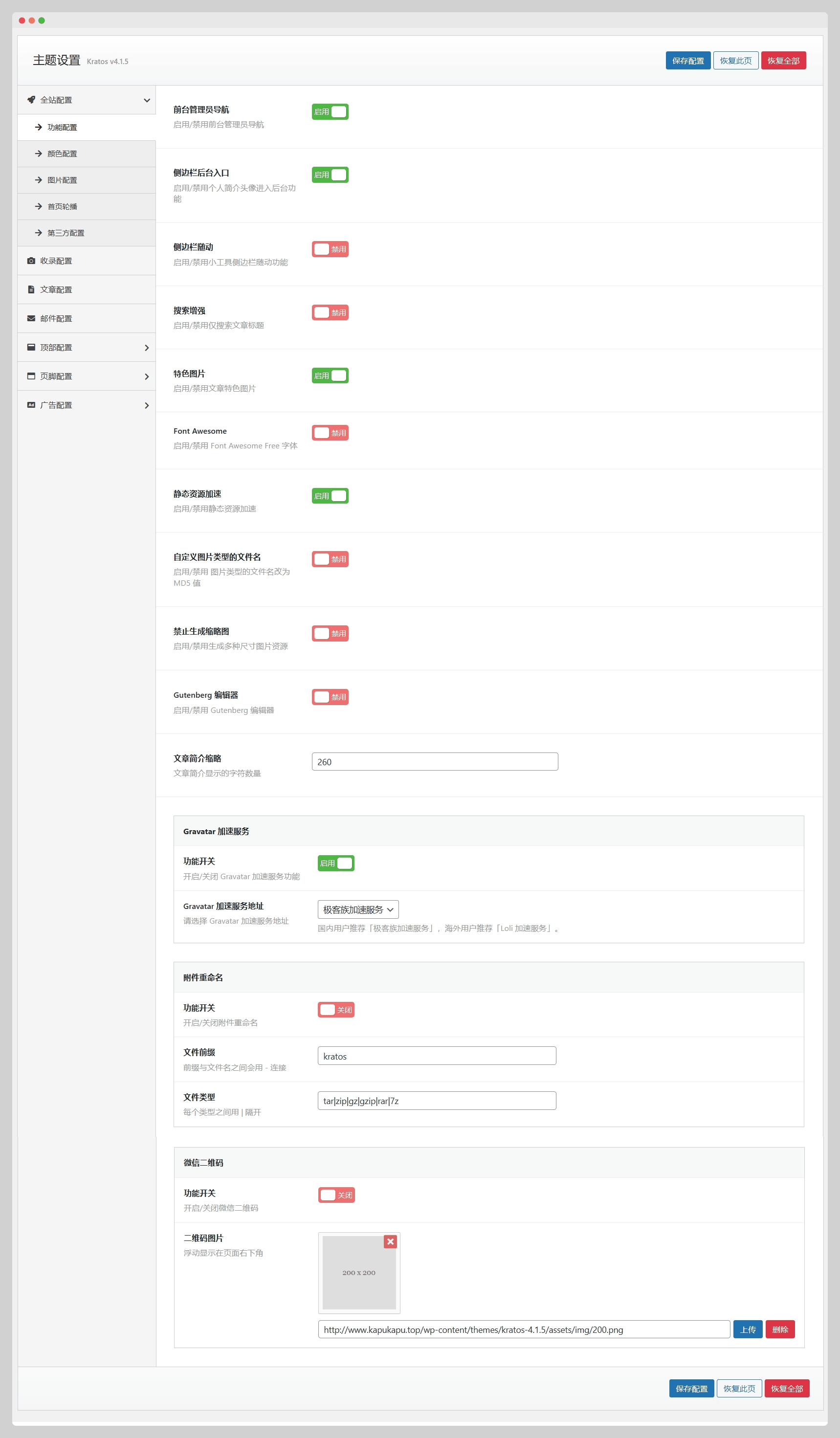Viewport: 840px width, 1438px height.
Task: Click the camera icon for 收录配置
Action: coord(31,261)
